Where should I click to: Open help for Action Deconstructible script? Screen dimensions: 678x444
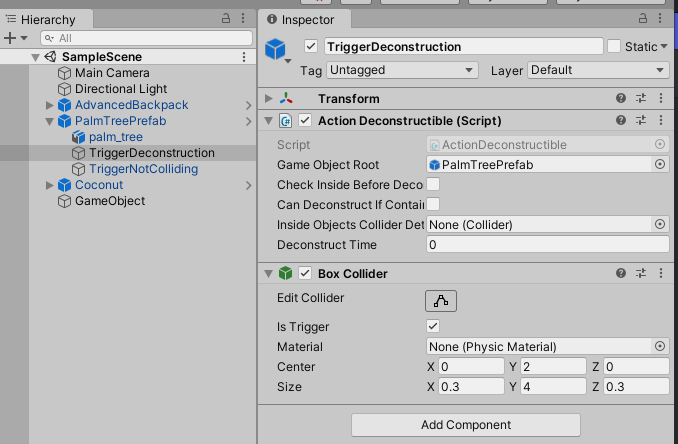coord(621,121)
